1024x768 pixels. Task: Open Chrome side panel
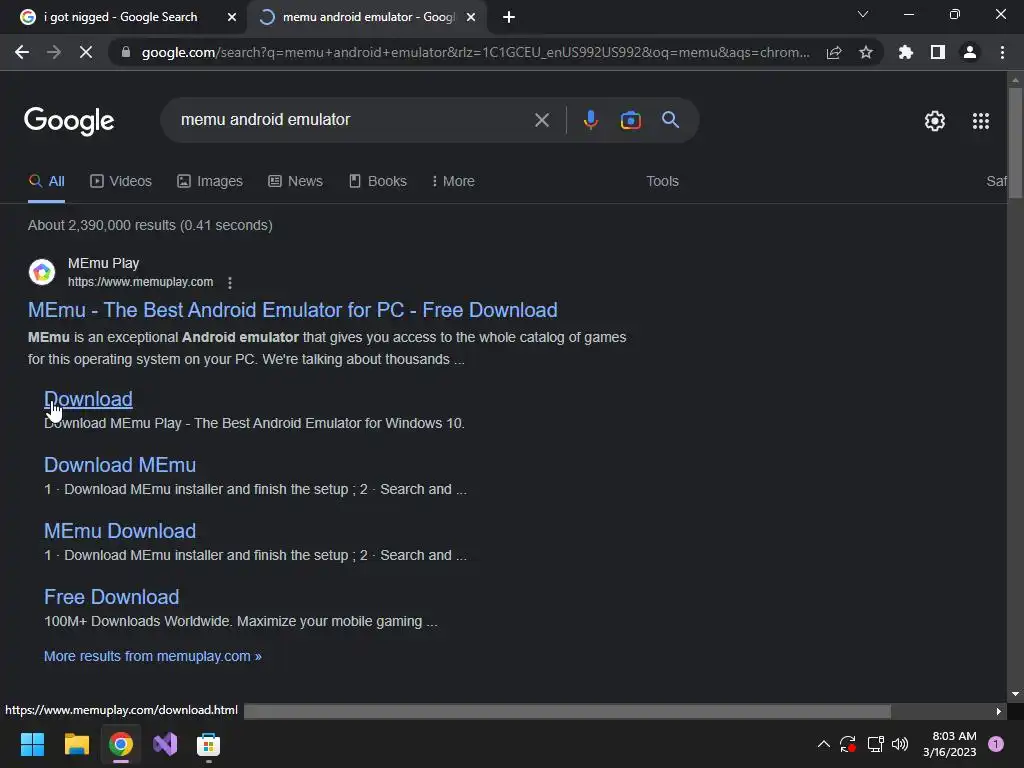[x=938, y=52]
